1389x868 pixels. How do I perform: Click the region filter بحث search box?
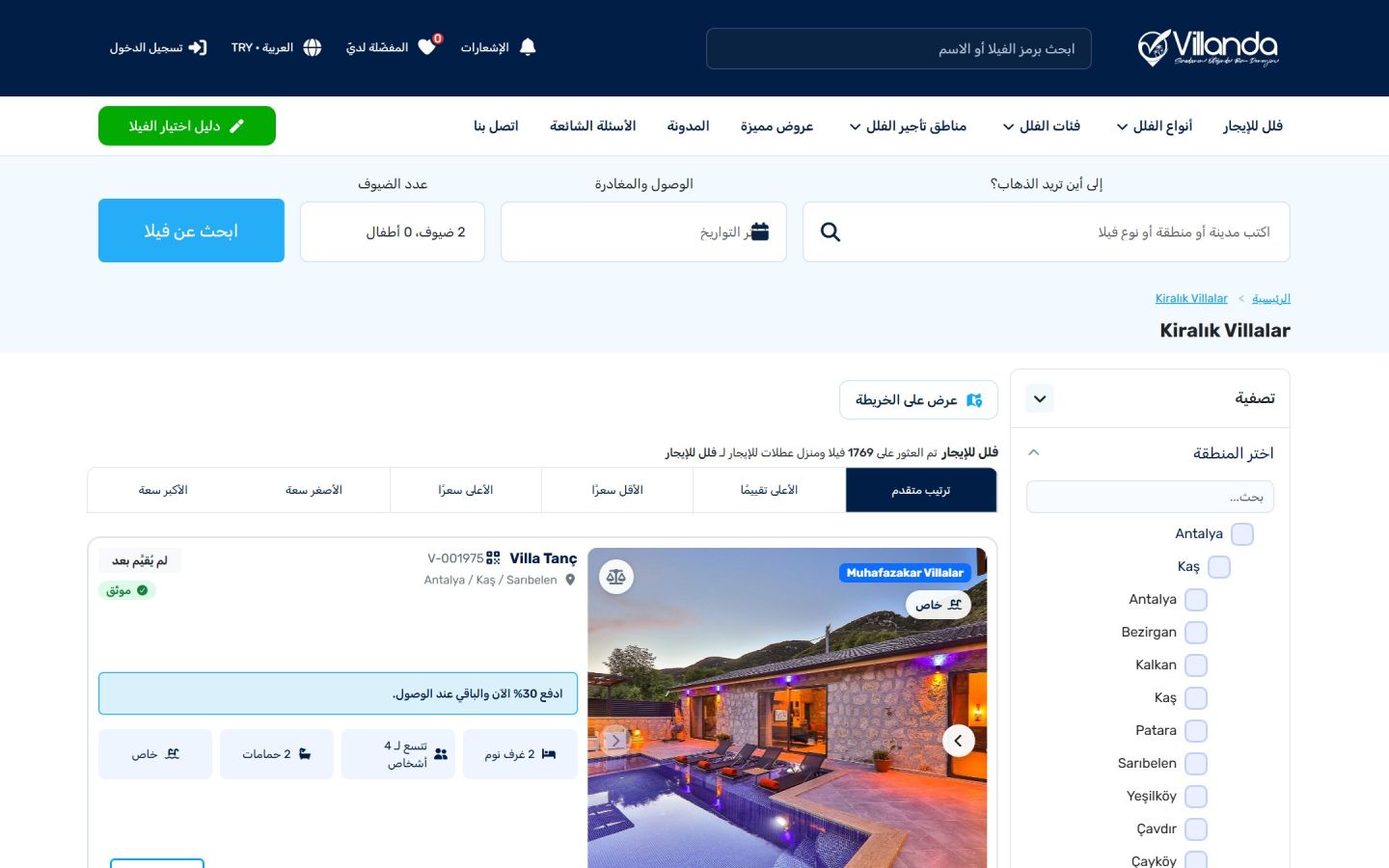(x=1151, y=497)
